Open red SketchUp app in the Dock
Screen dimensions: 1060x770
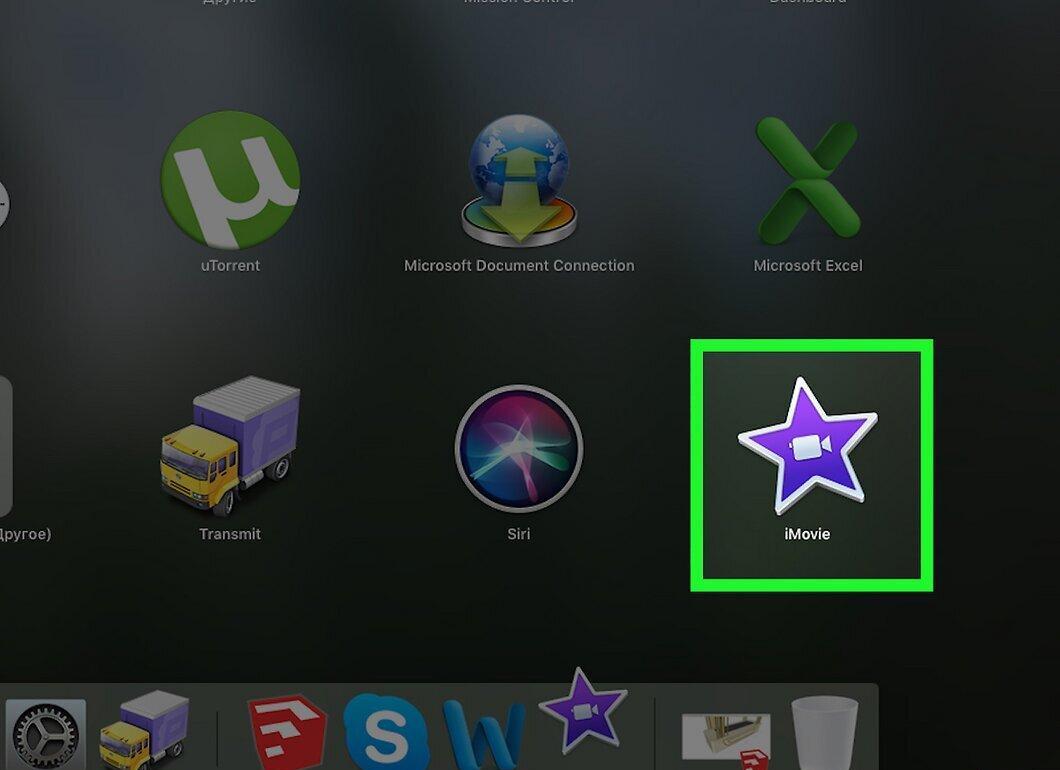pos(287,730)
